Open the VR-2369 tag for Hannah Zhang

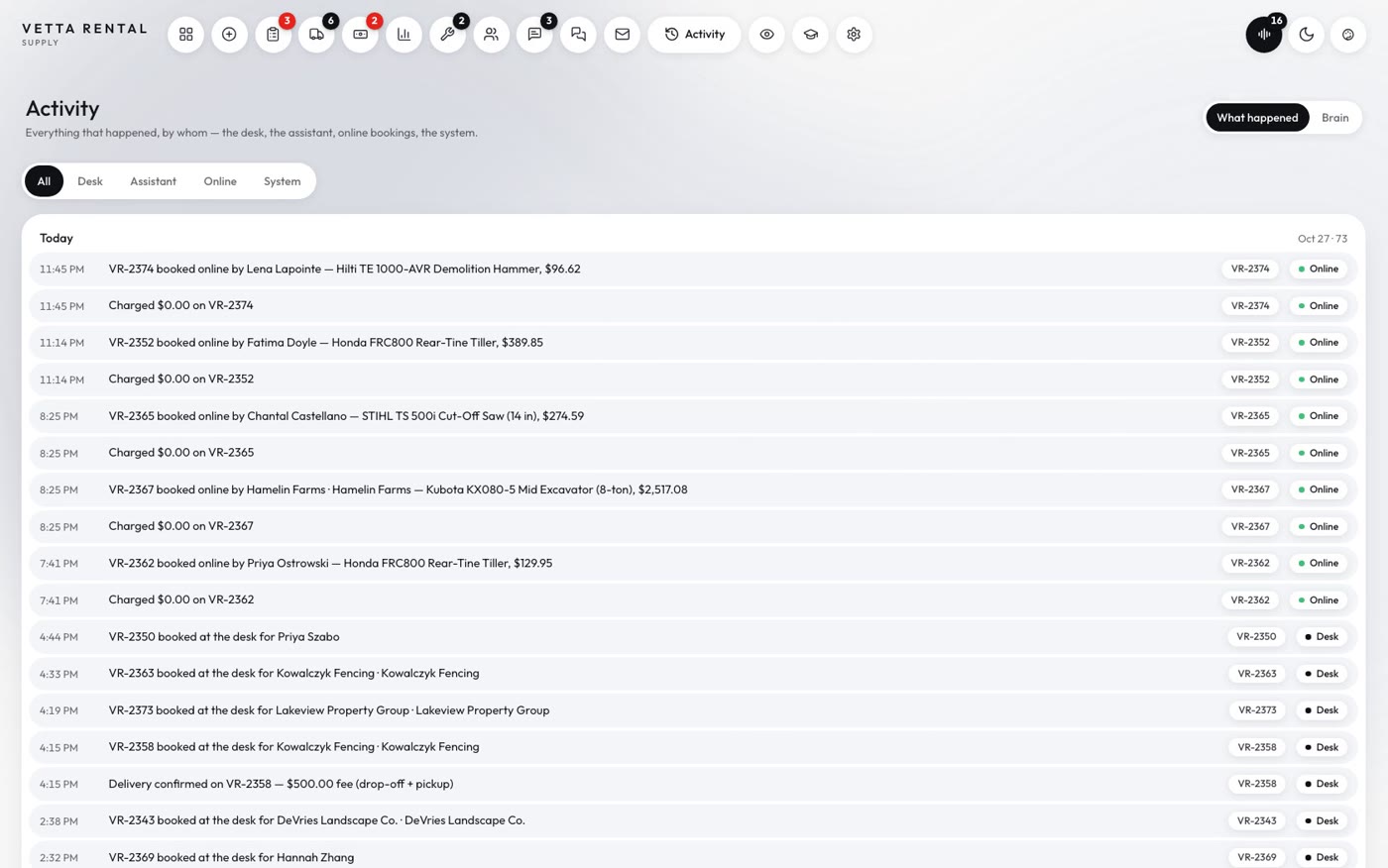coord(1256,857)
